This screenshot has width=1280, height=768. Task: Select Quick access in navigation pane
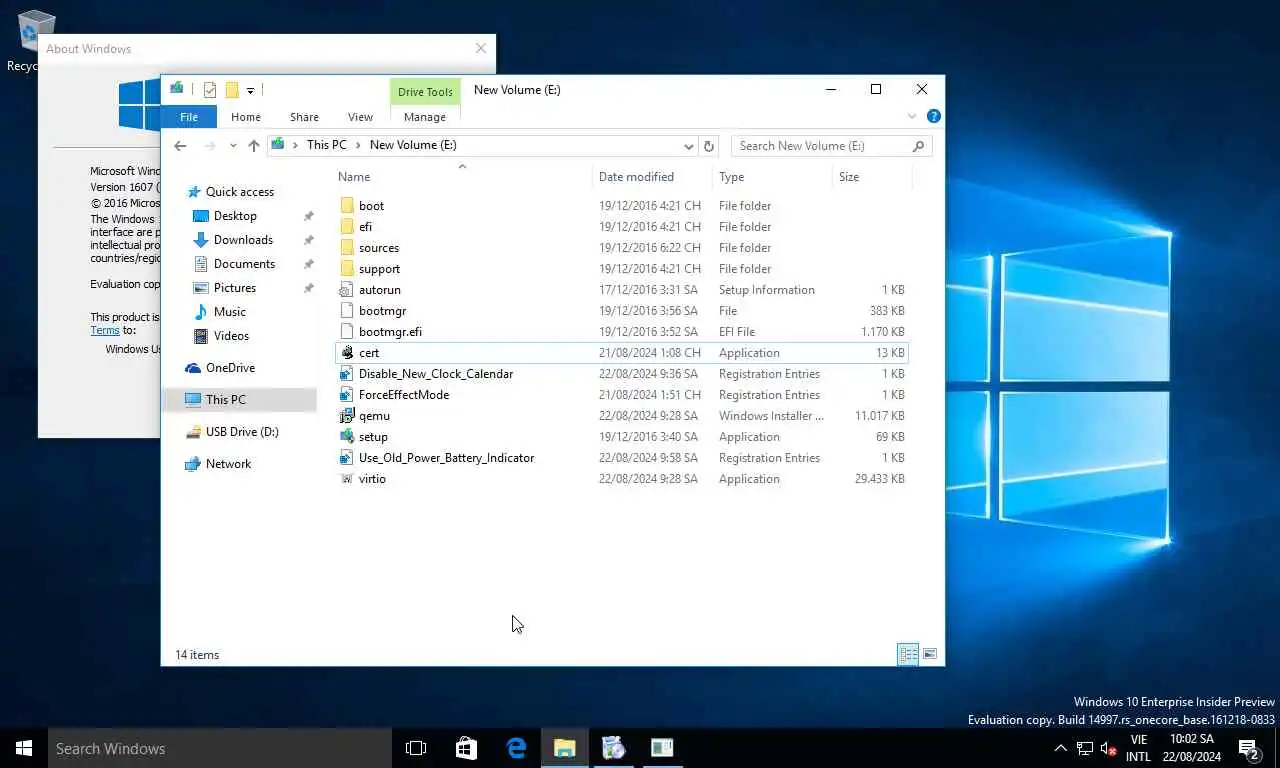(x=240, y=192)
